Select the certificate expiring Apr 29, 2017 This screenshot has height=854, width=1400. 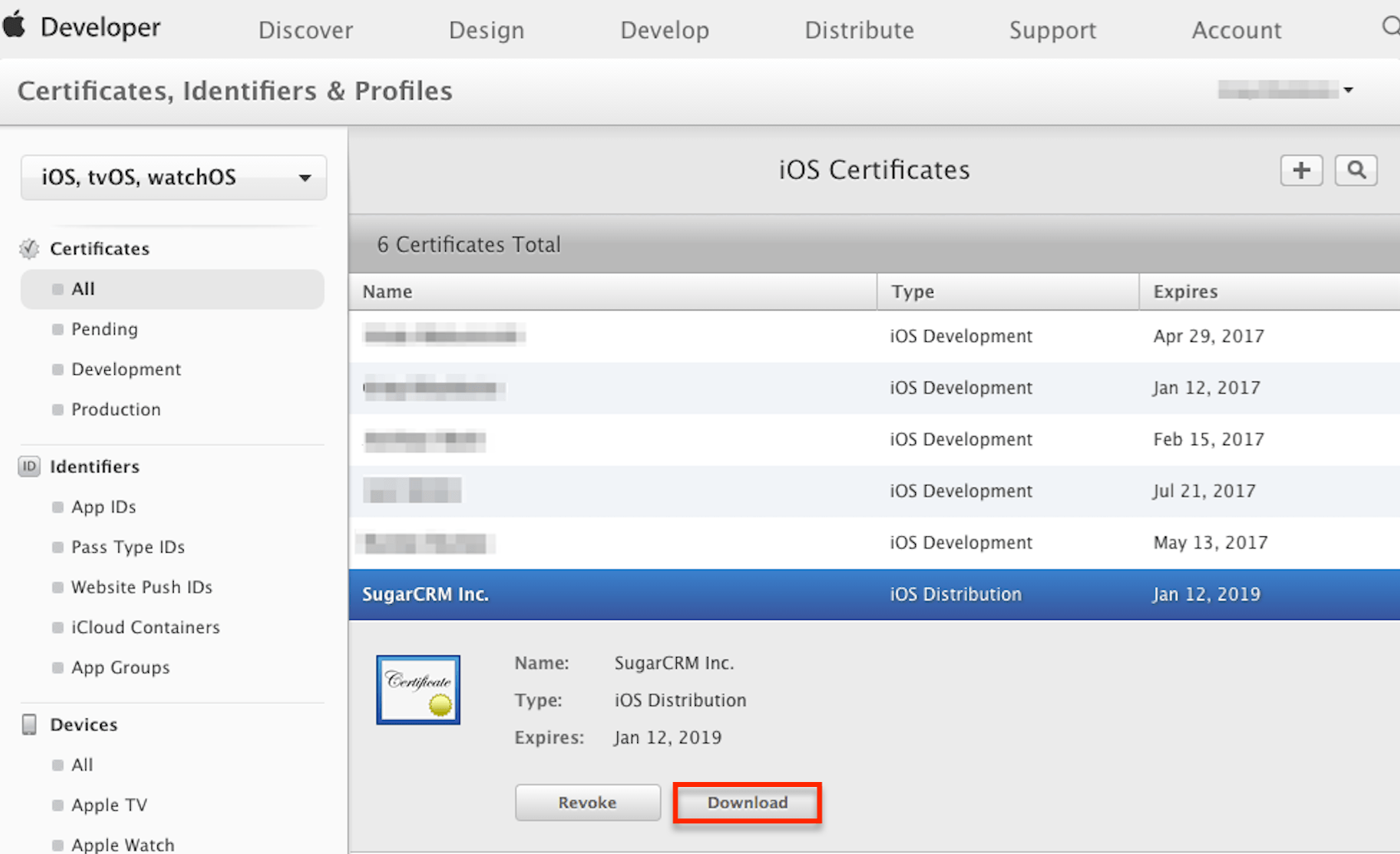[x=875, y=336]
